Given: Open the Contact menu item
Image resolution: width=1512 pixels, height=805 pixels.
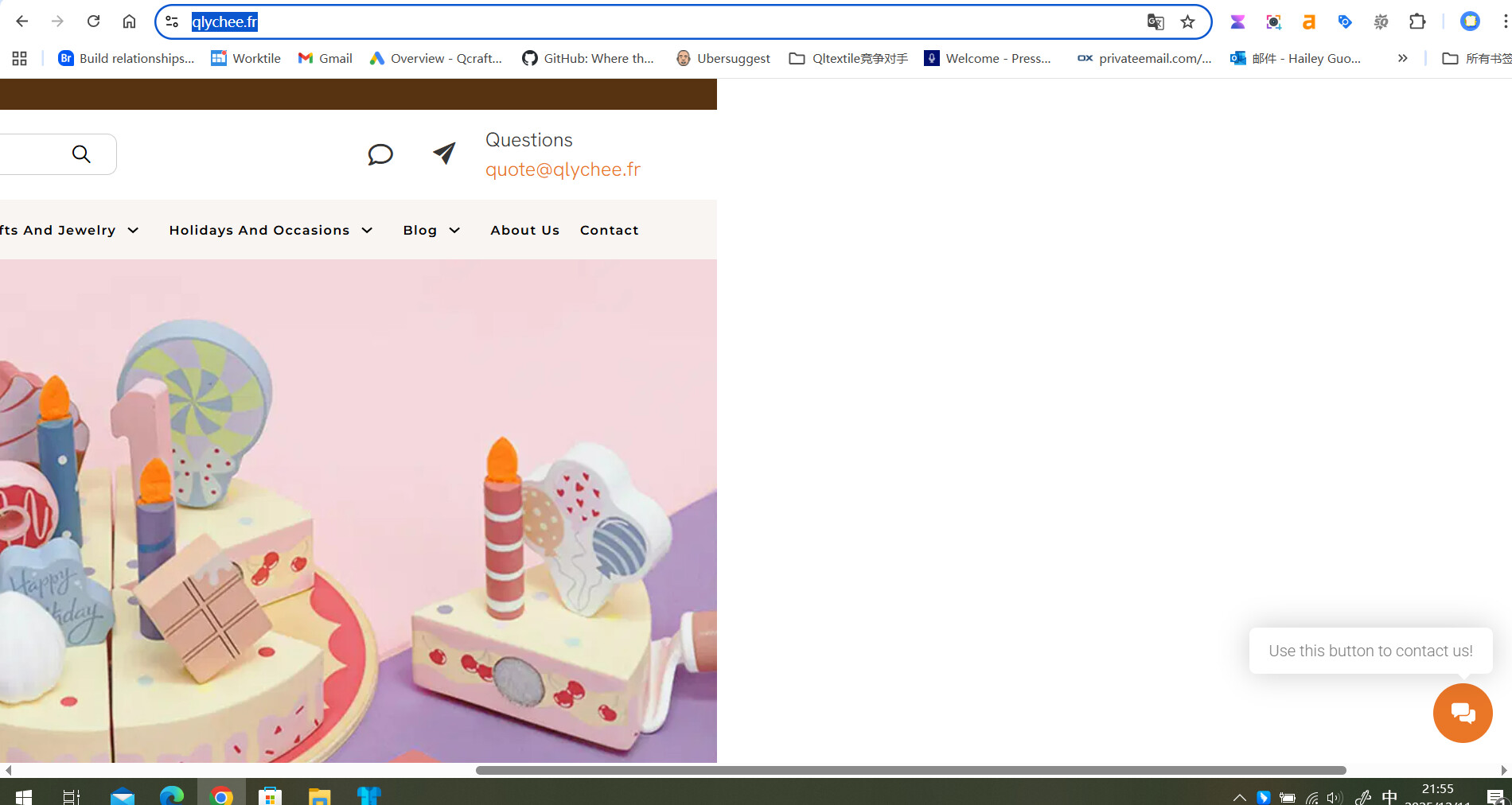Looking at the screenshot, I should pyautogui.click(x=609, y=230).
